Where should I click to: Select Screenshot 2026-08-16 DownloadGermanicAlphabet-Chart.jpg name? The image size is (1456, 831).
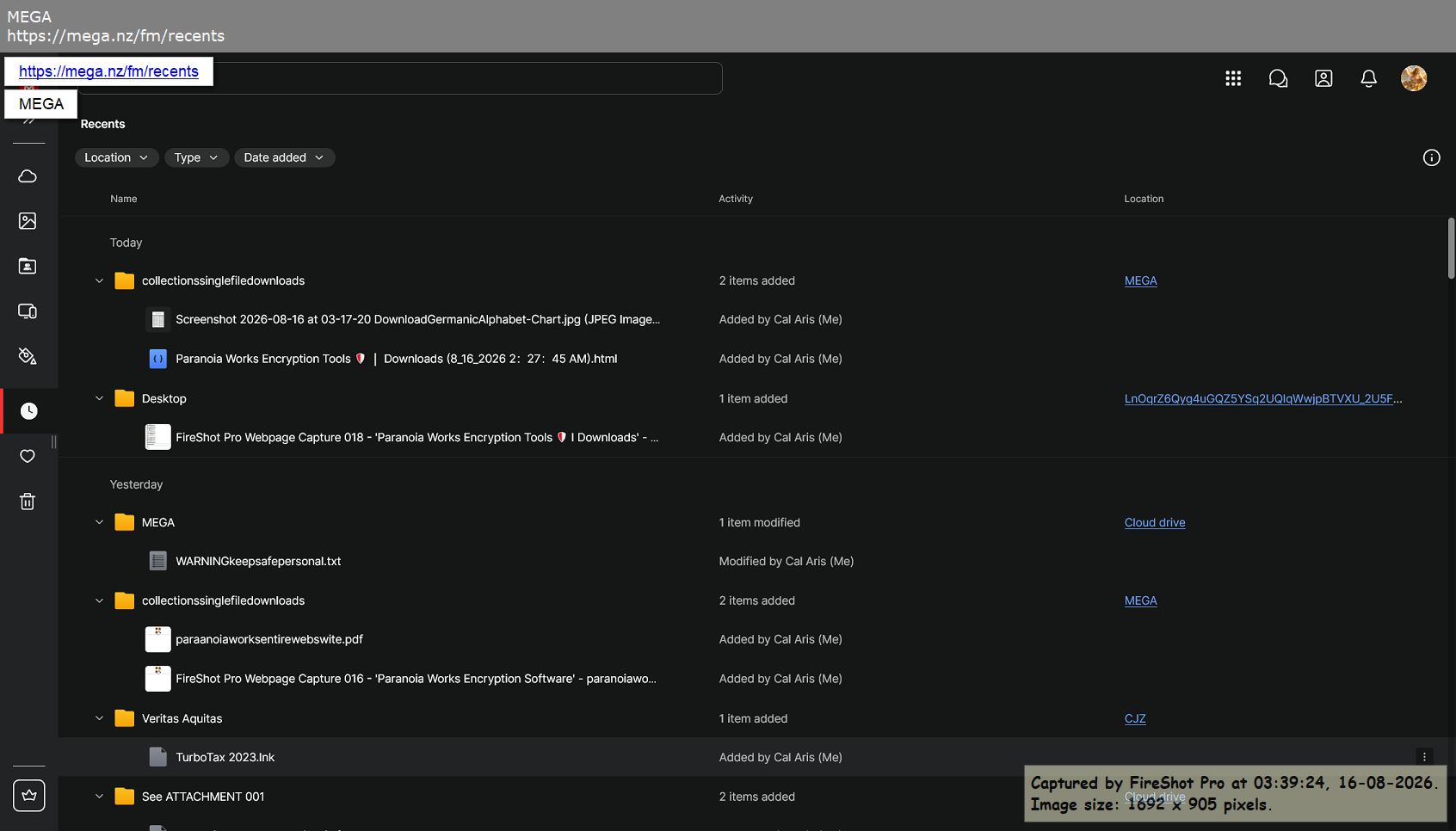(417, 319)
